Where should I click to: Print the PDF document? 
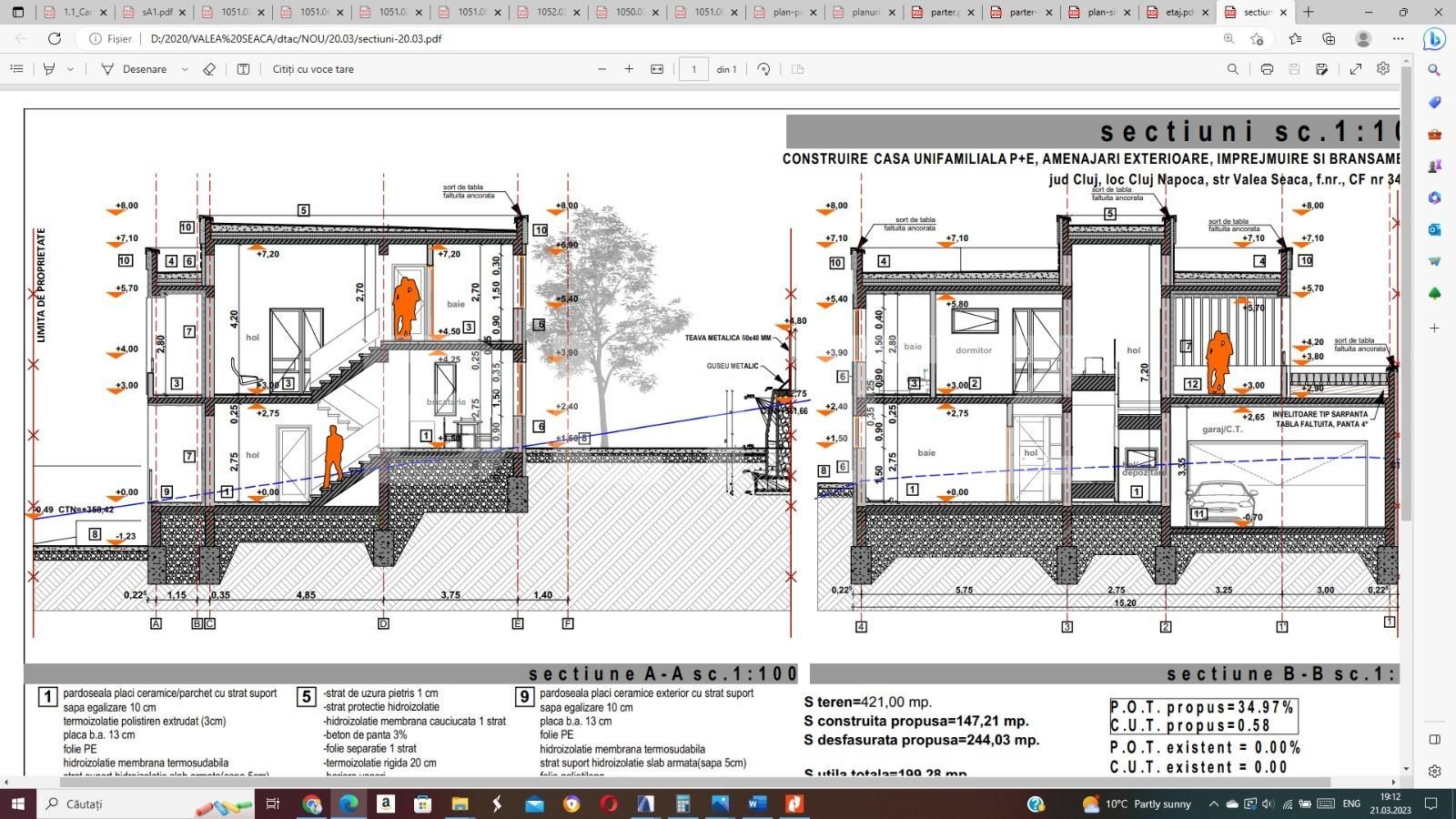coord(1266,69)
